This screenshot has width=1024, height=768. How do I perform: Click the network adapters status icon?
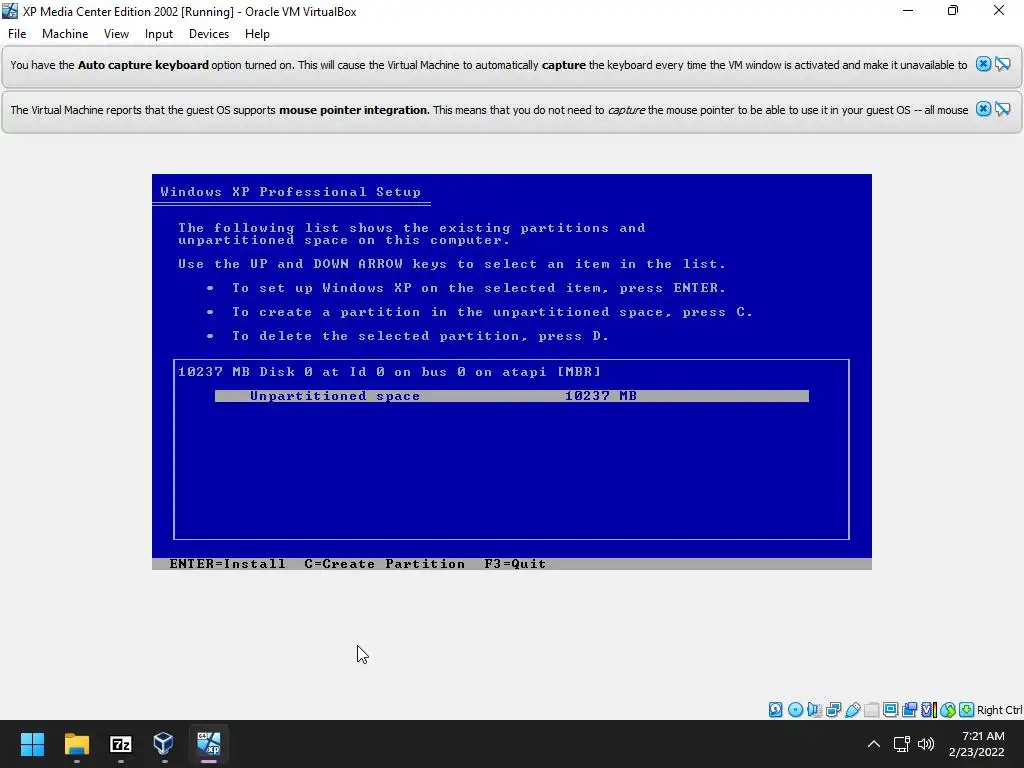point(833,709)
